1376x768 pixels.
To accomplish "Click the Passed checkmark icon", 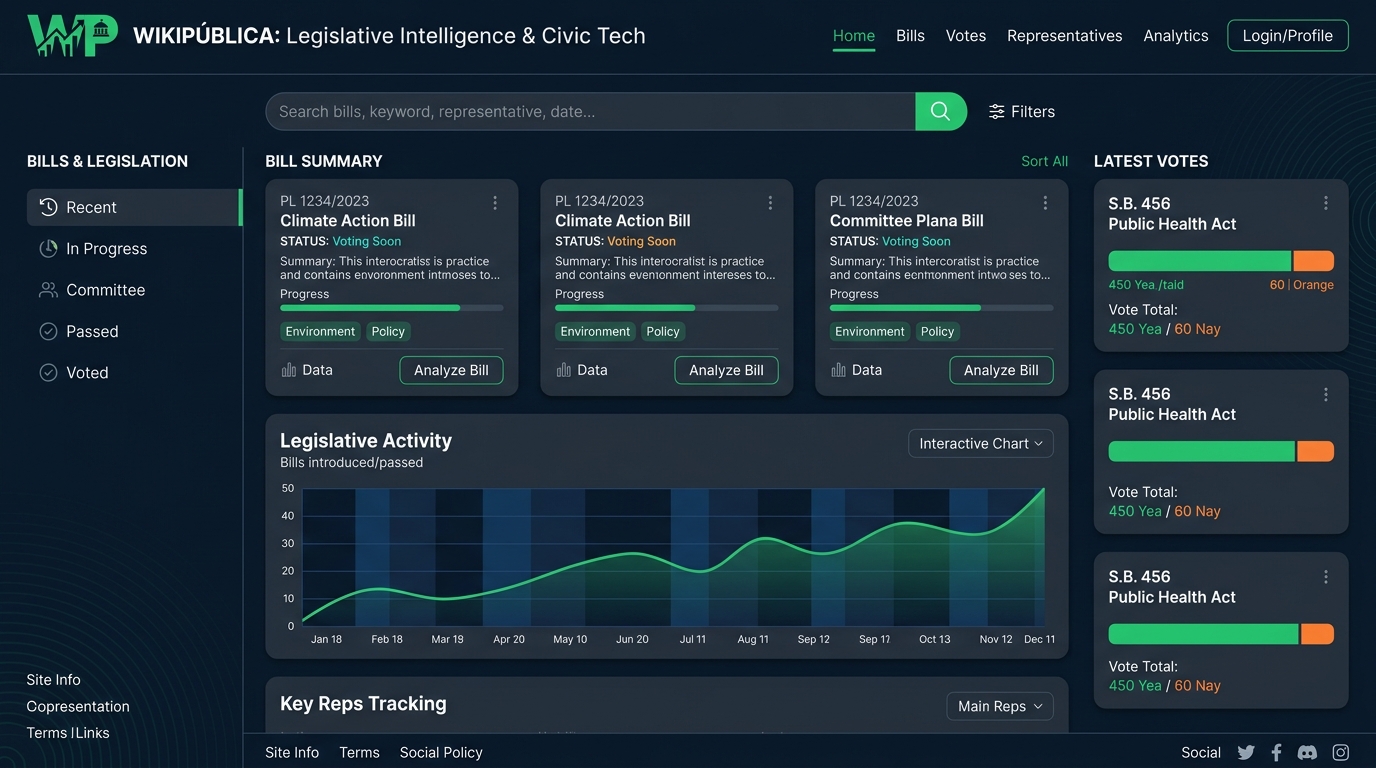I will coord(48,331).
